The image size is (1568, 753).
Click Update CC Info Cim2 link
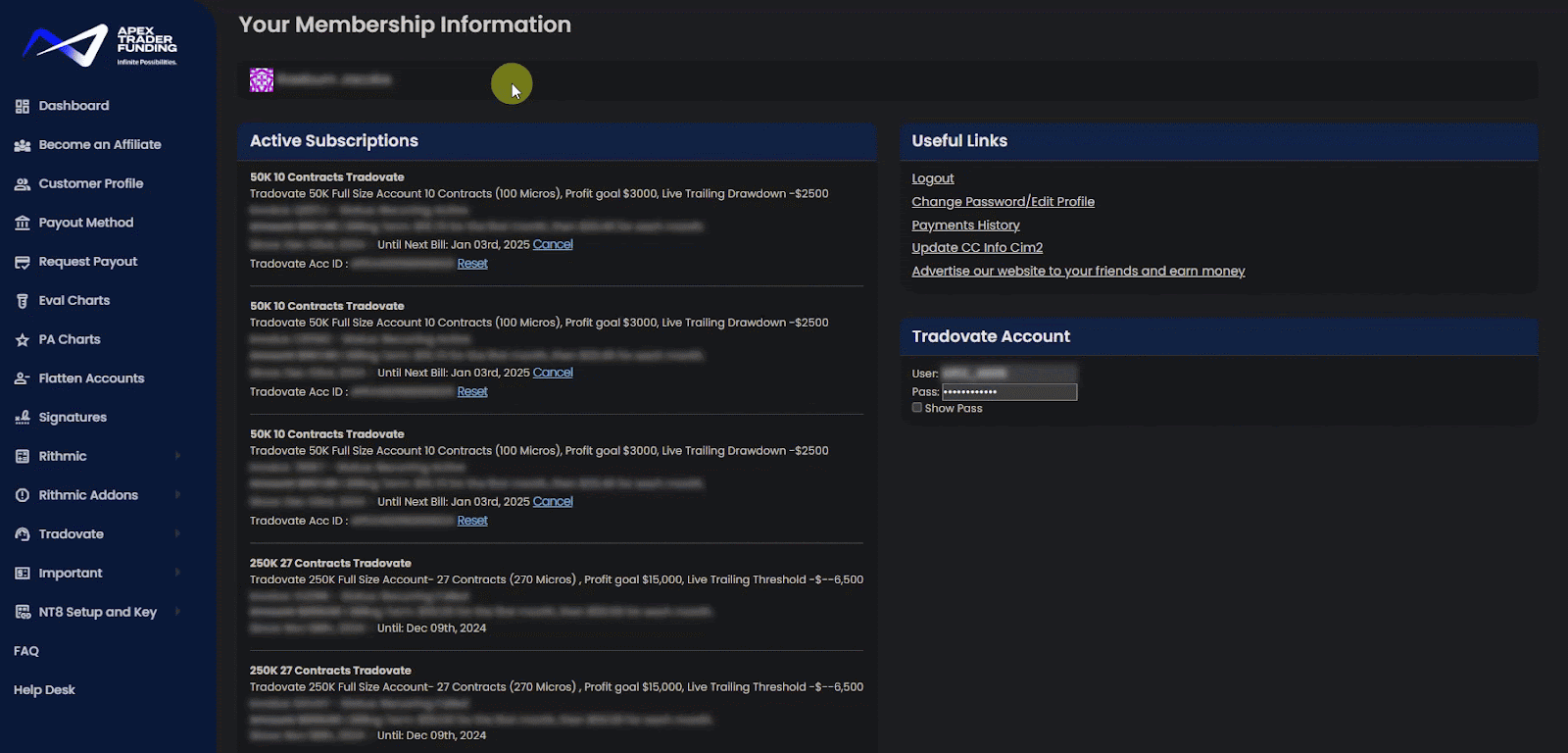coord(977,248)
